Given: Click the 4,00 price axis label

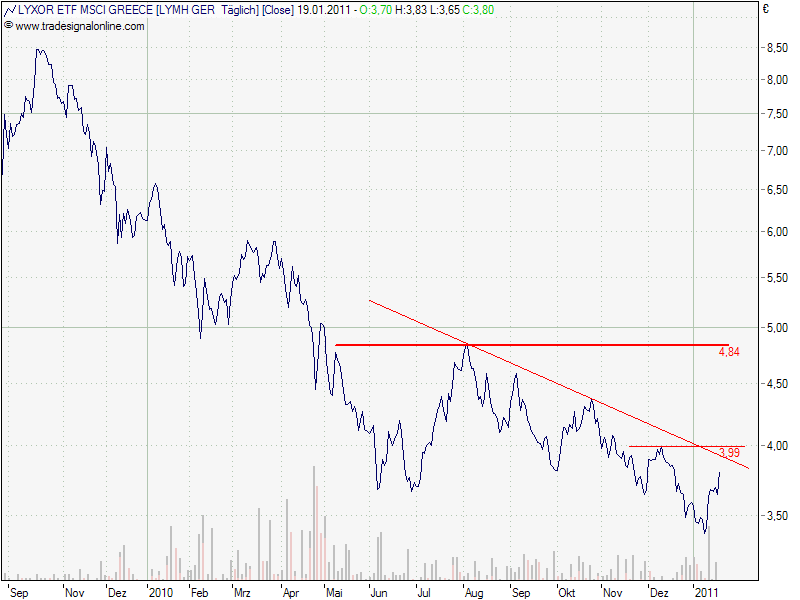Looking at the screenshot, I should [778, 446].
